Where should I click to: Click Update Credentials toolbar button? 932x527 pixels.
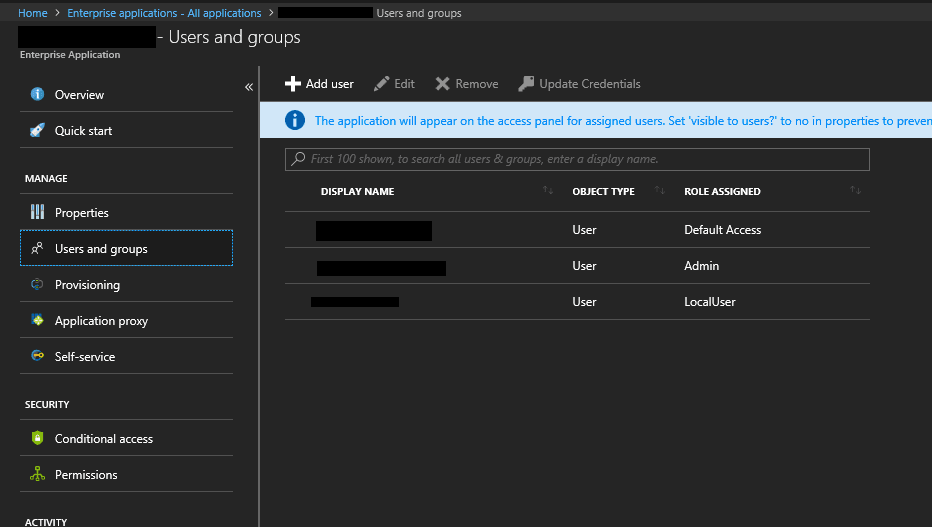coord(579,84)
